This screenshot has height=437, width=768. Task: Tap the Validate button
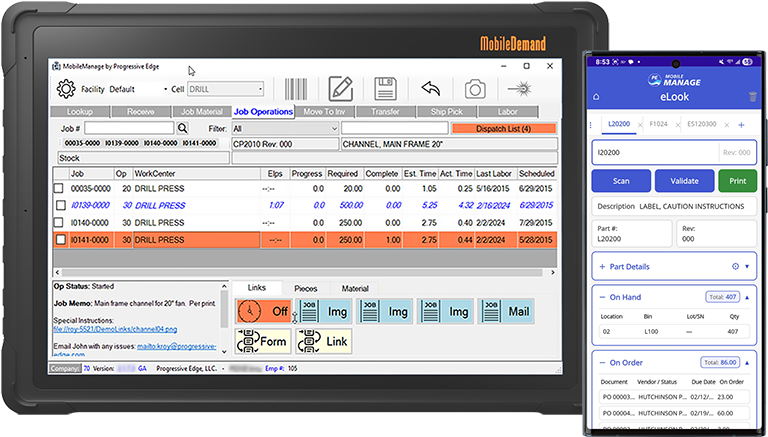684,181
